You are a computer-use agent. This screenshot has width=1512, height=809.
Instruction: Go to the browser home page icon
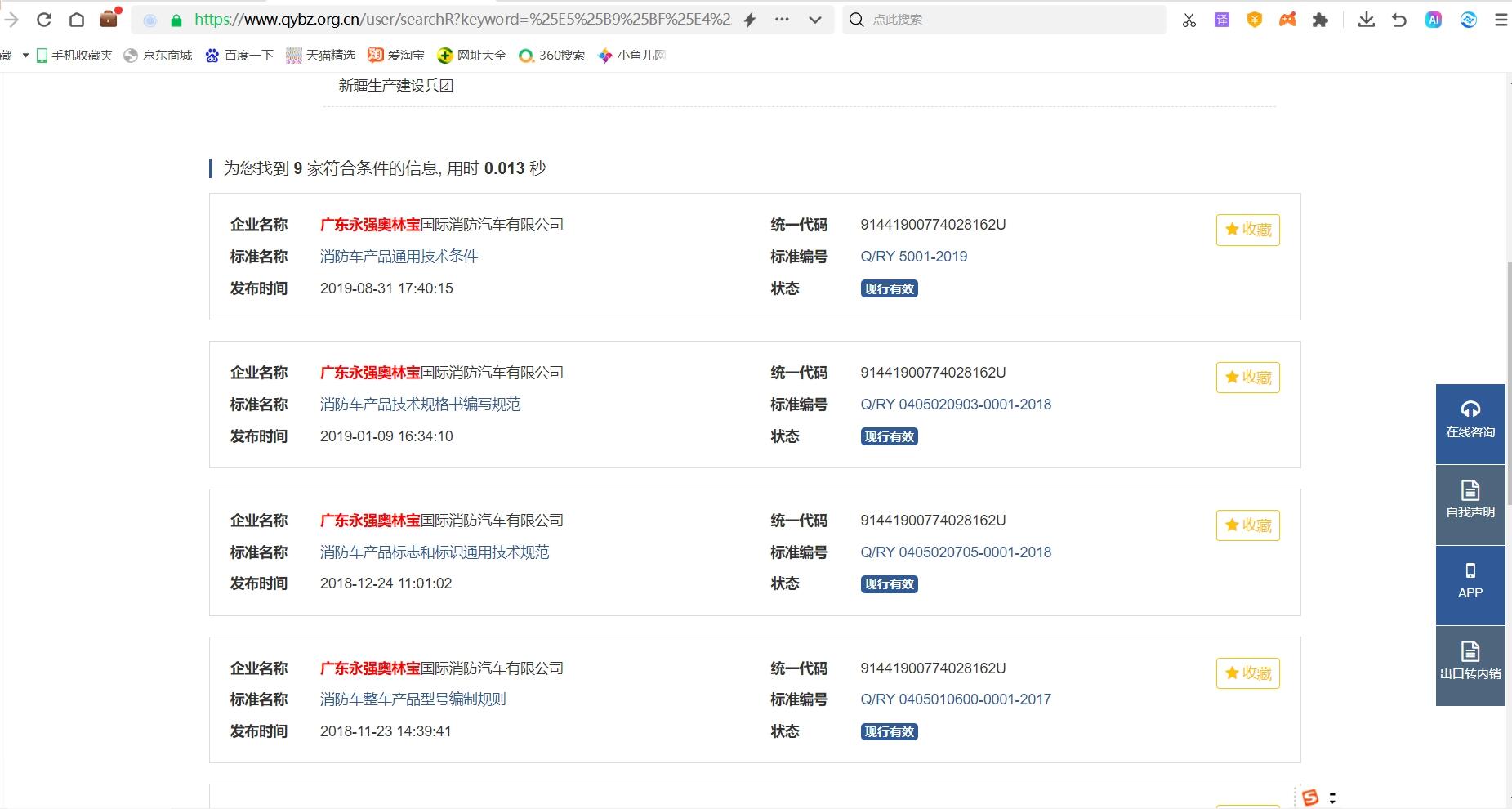[76, 20]
